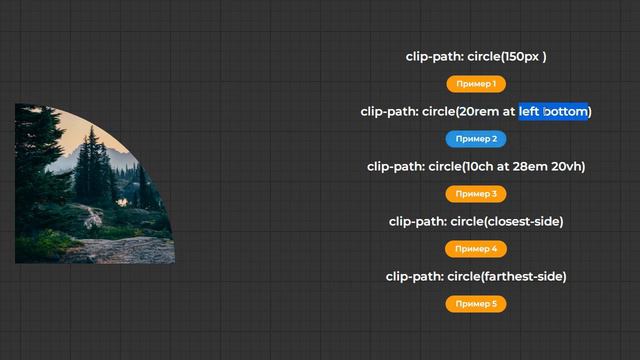This screenshot has height=360, width=640.
Task: Click the text clip-path: circle(10ch at 28em 20vh)
Action: pos(476,167)
